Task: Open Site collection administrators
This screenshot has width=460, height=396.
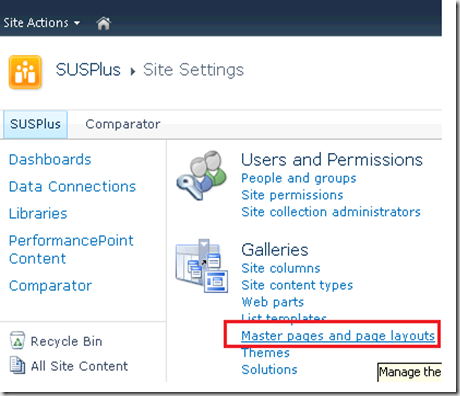Action: (331, 212)
